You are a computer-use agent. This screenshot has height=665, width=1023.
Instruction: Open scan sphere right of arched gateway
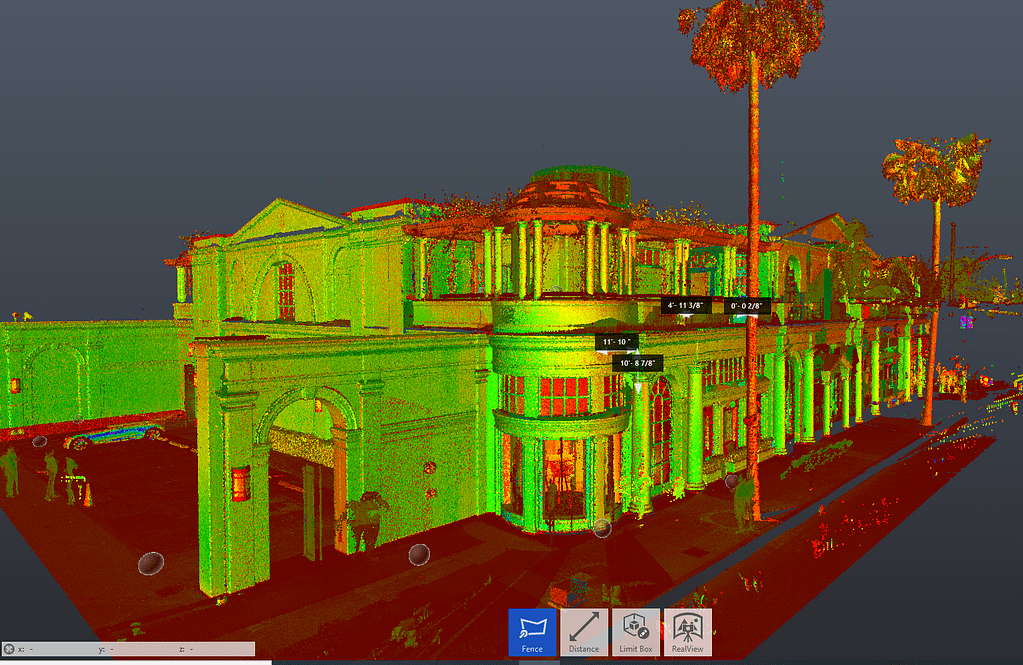point(419,553)
